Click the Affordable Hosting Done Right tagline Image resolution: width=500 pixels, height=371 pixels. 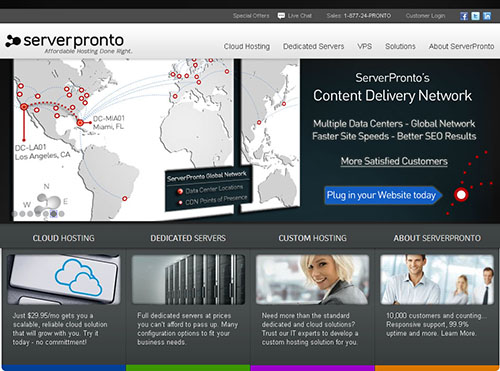coord(88,51)
